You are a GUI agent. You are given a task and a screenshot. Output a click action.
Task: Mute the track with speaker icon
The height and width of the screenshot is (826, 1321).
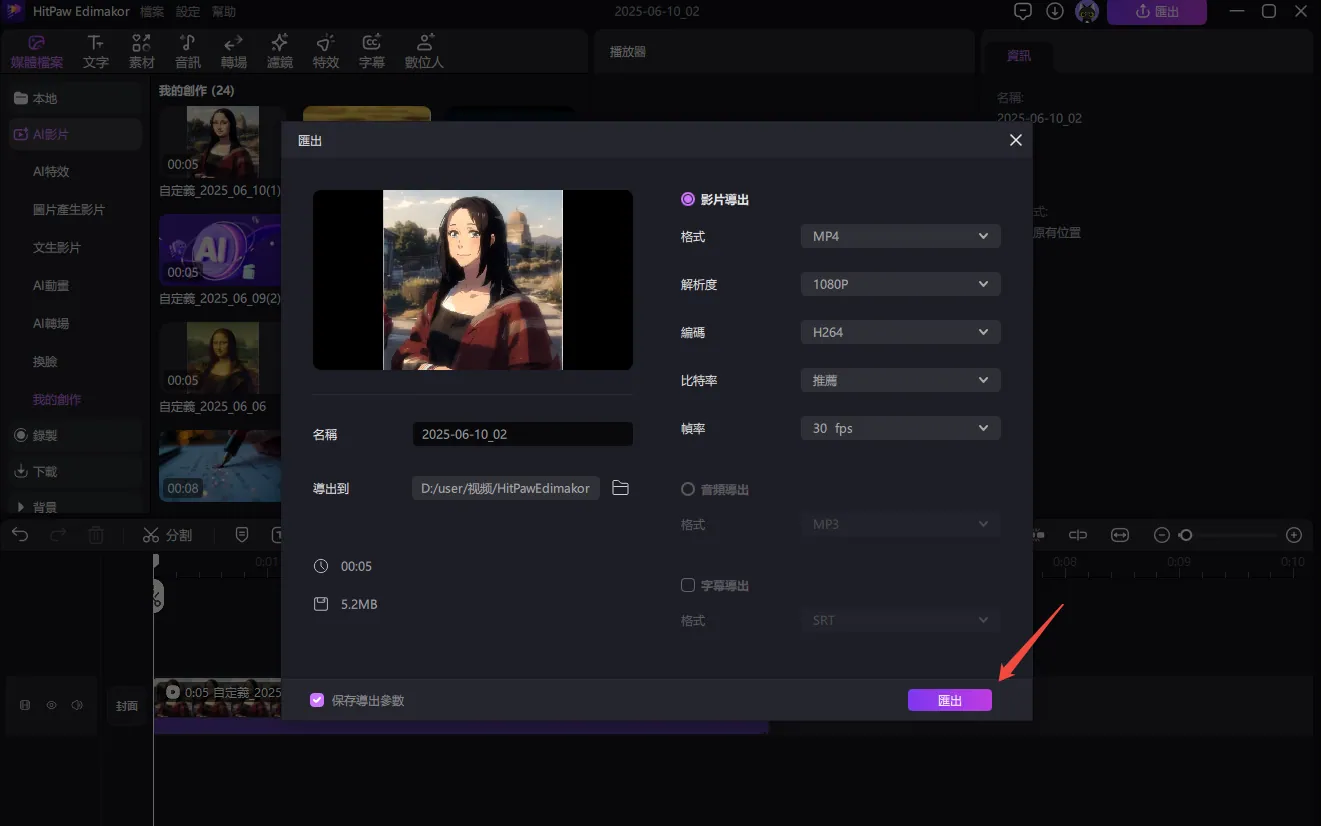tap(77, 705)
